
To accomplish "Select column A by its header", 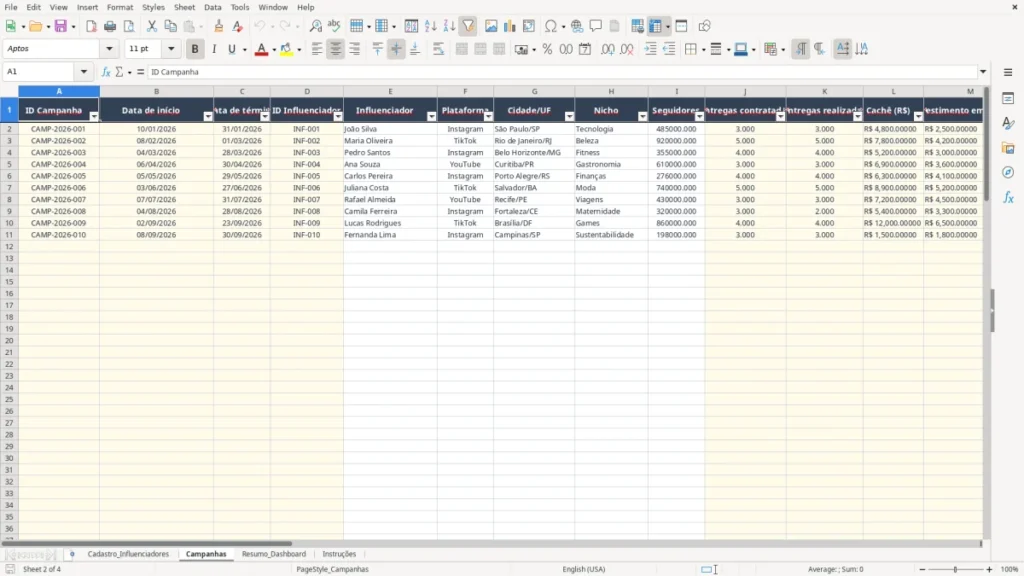I will 59,91.
